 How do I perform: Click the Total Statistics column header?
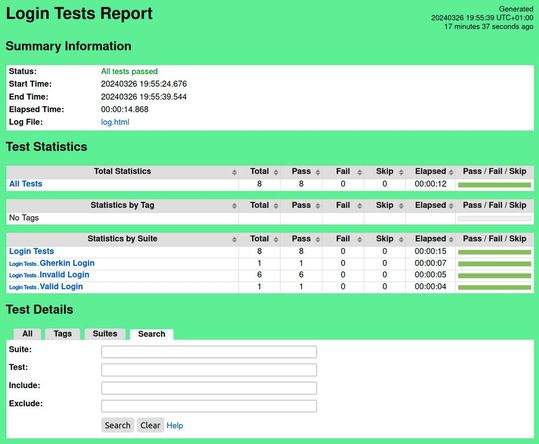tap(122, 171)
